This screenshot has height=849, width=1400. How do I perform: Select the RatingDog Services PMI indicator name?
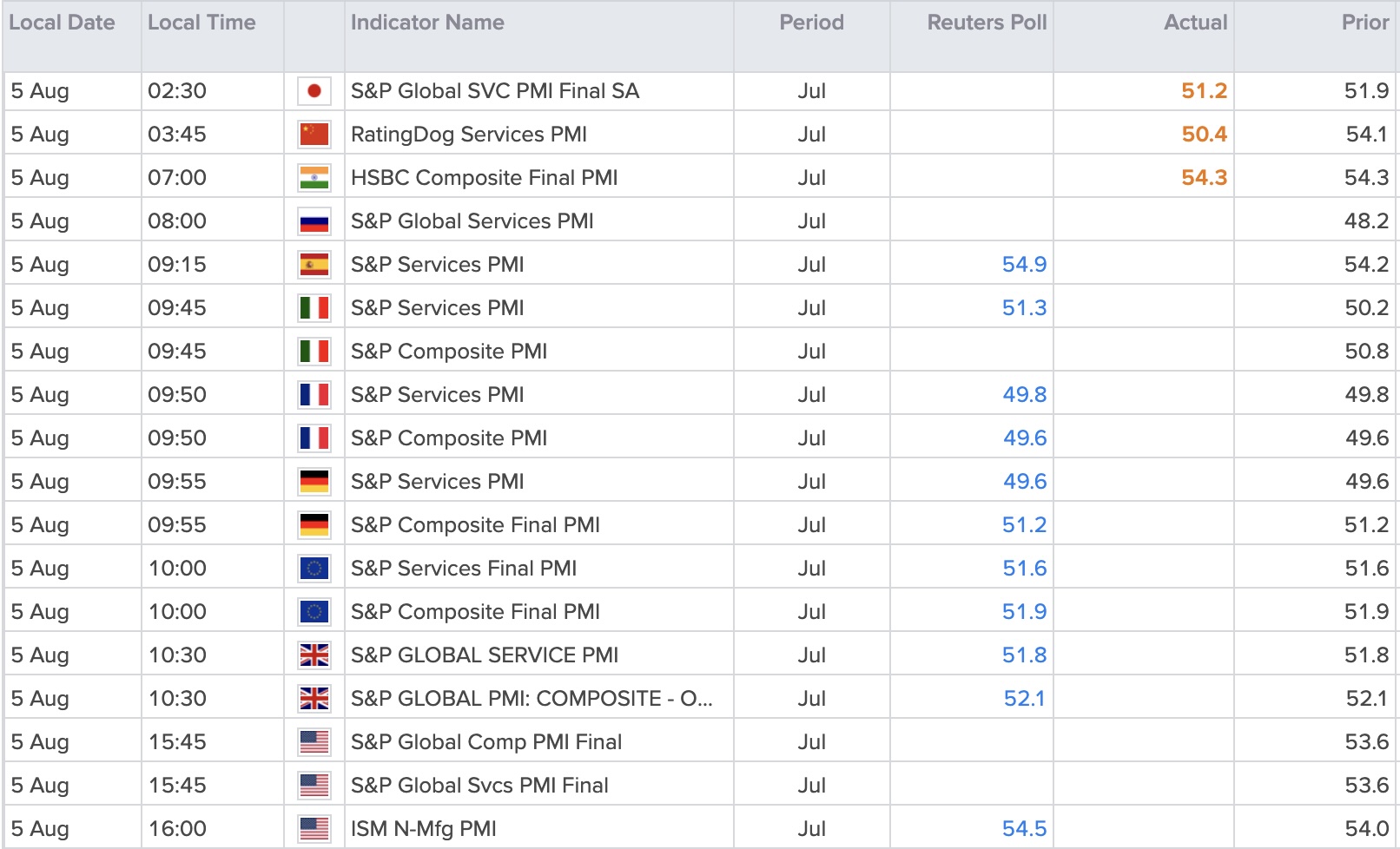[x=469, y=135]
